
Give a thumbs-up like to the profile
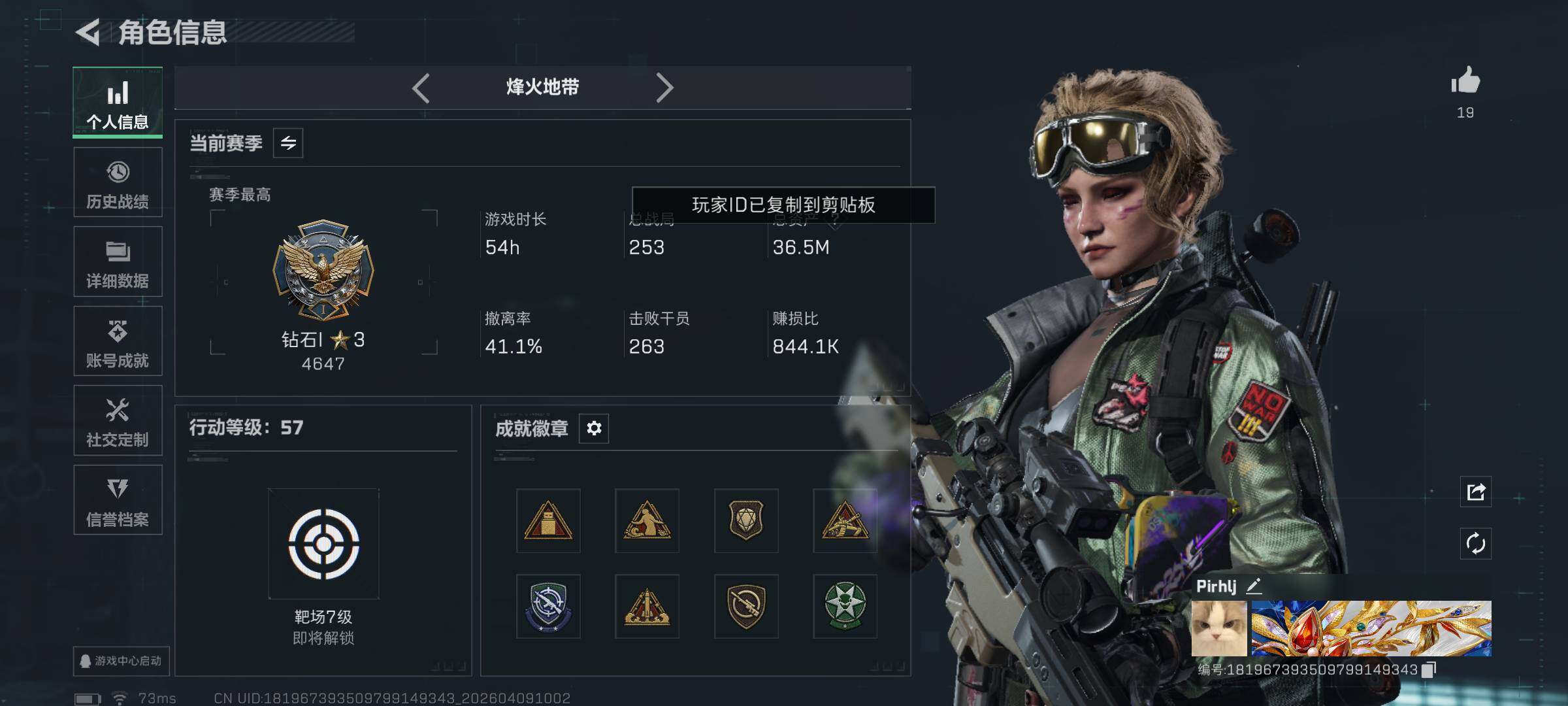tap(1465, 82)
